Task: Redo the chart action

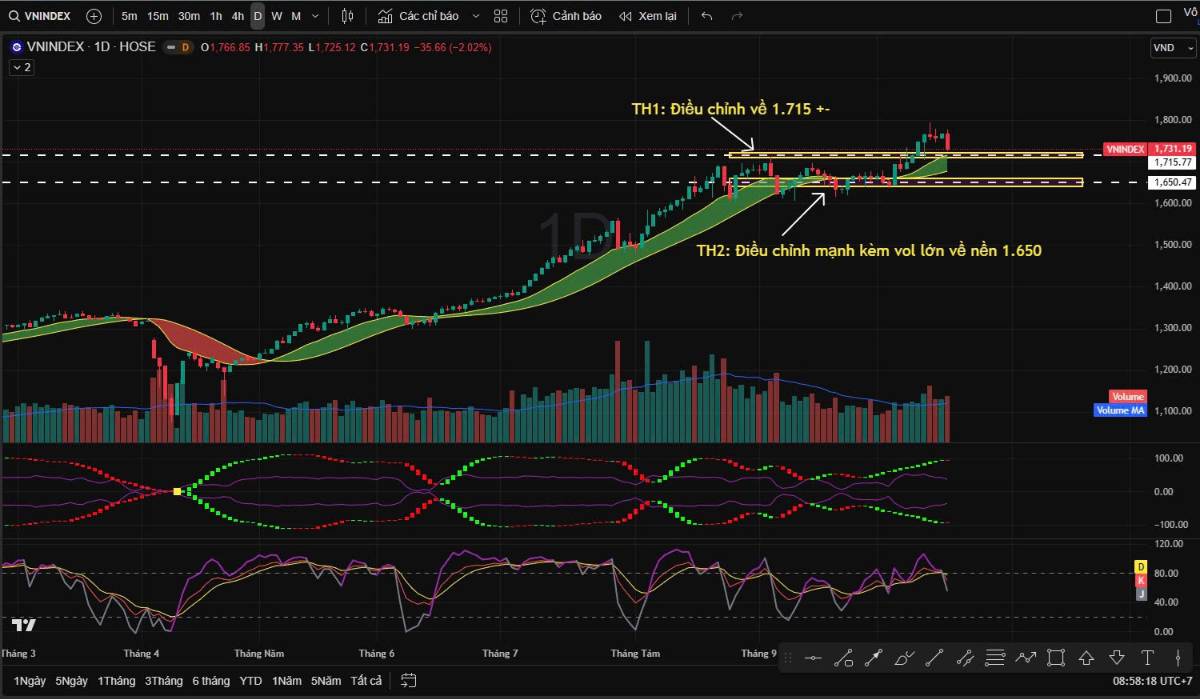Action: click(737, 16)
